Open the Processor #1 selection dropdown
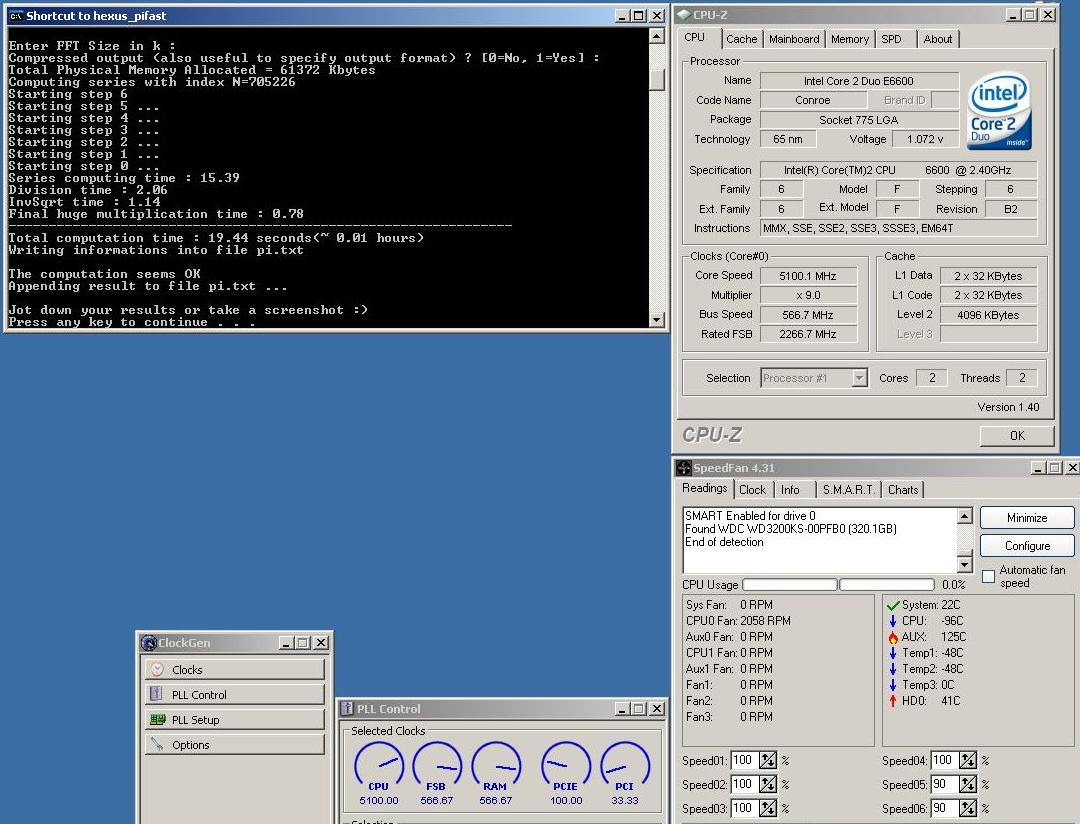Image resolution: width=1080 pixels, height=824 pixels. click(859, 378)
